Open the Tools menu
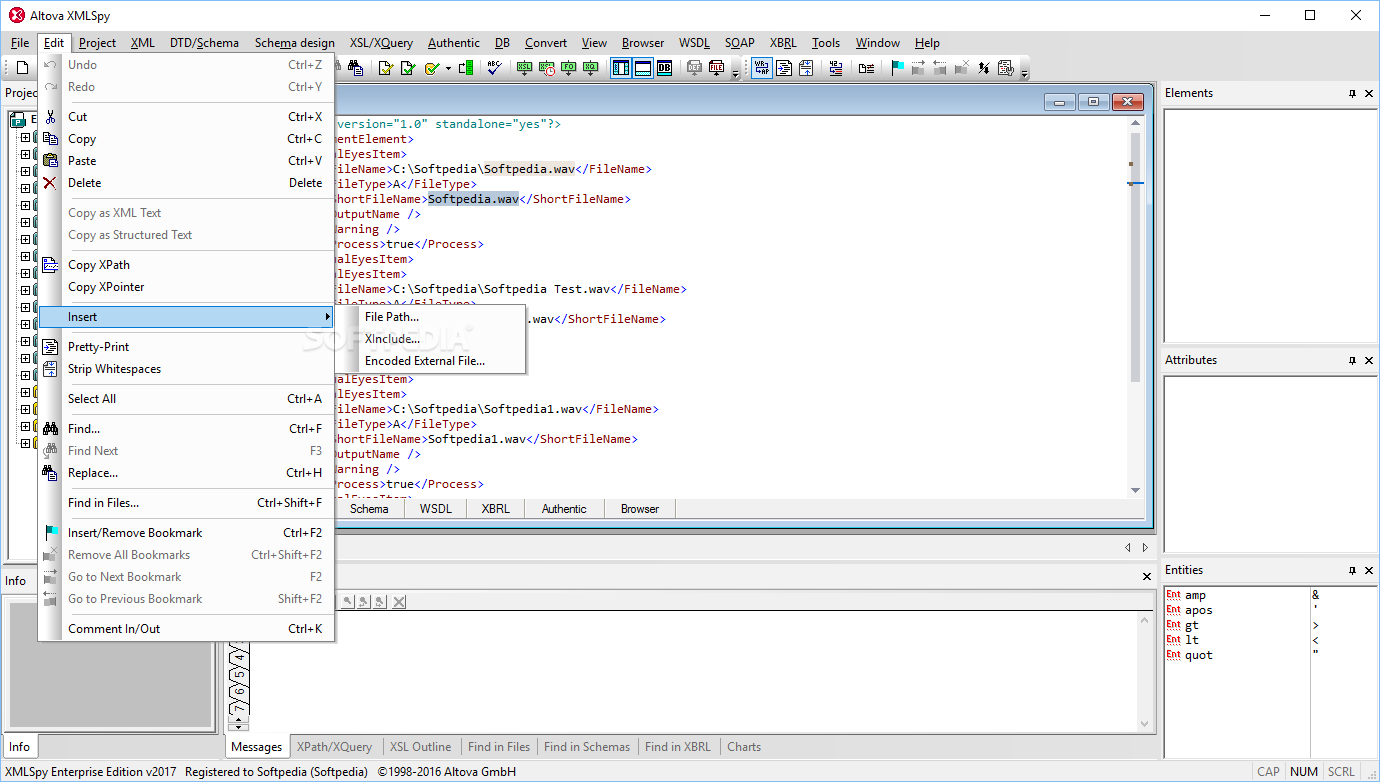Viewport: 1380px width, 782px height. [826, 43]
